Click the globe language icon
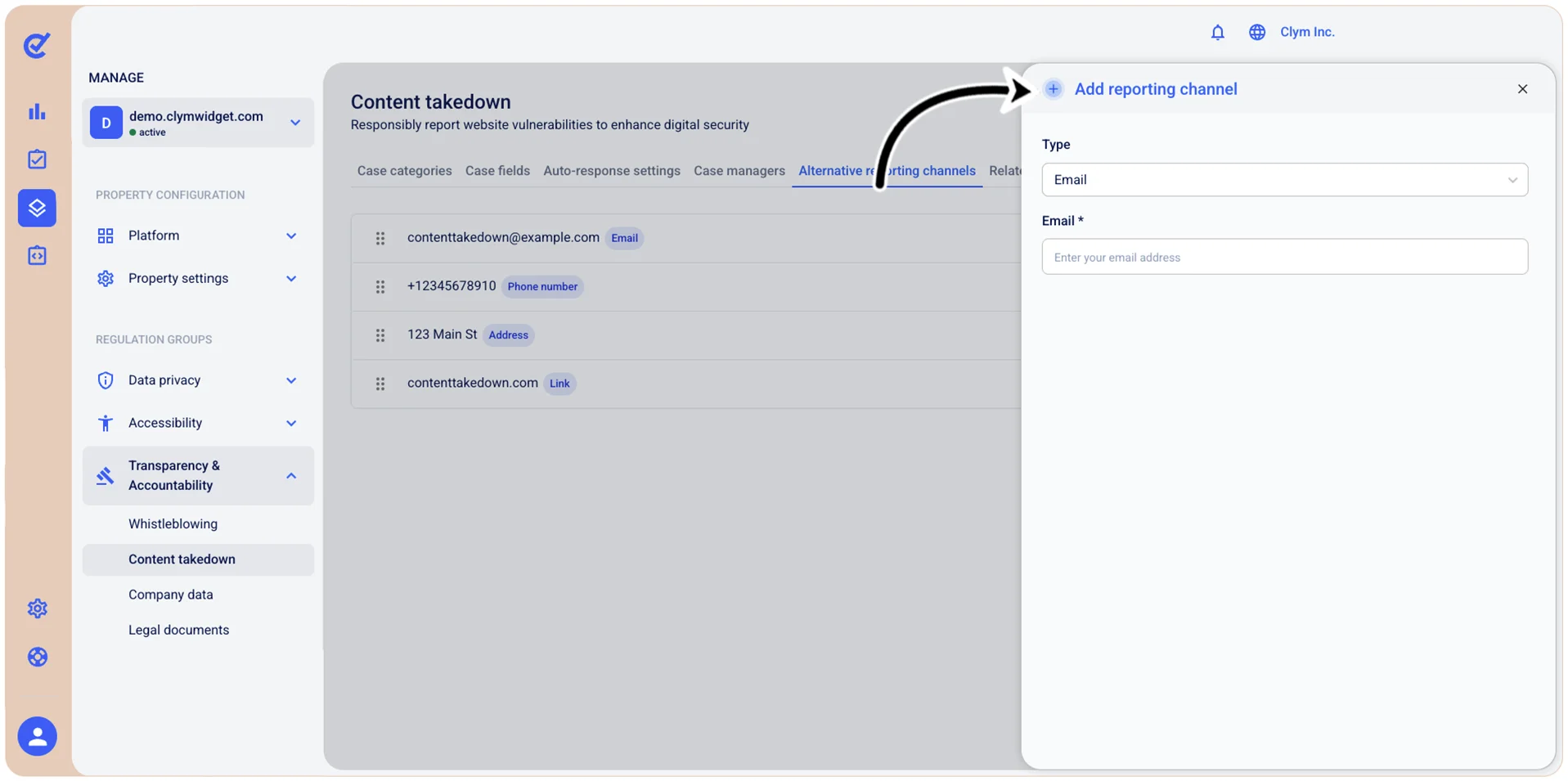The height and width of the screenshot is (781, 1568). [1256, 32]
